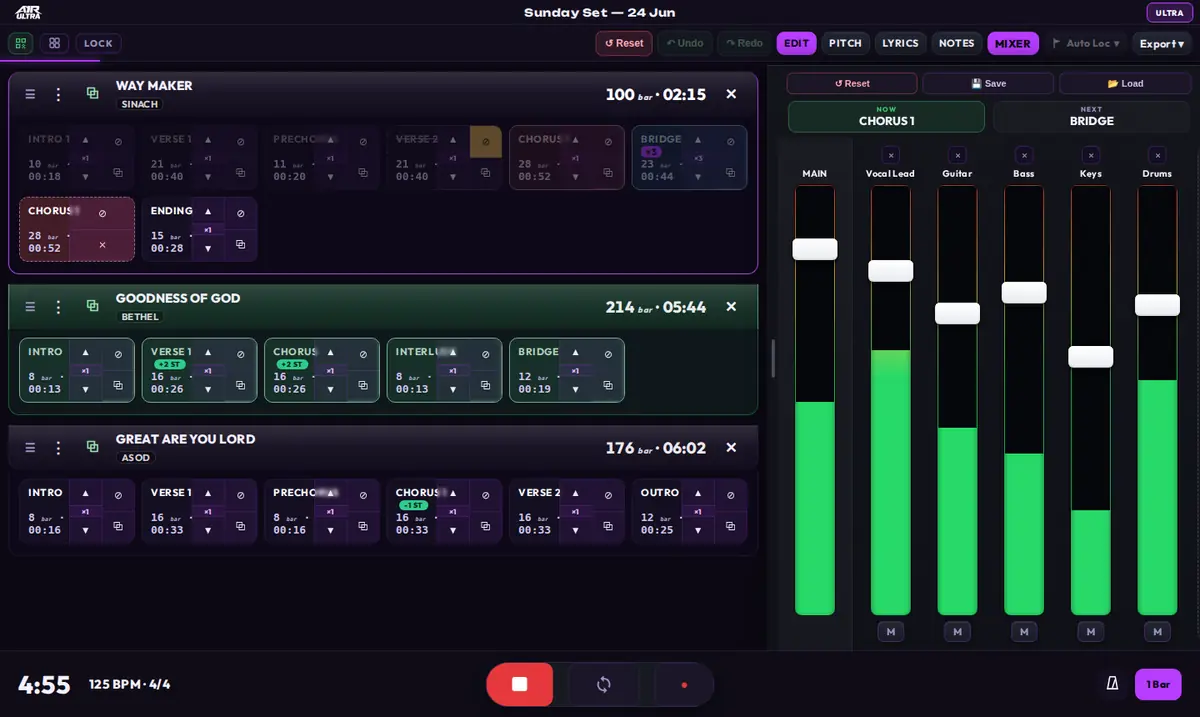Remove Goodness of God from the set
1200x717 pixels.
[x=731, y=307]
